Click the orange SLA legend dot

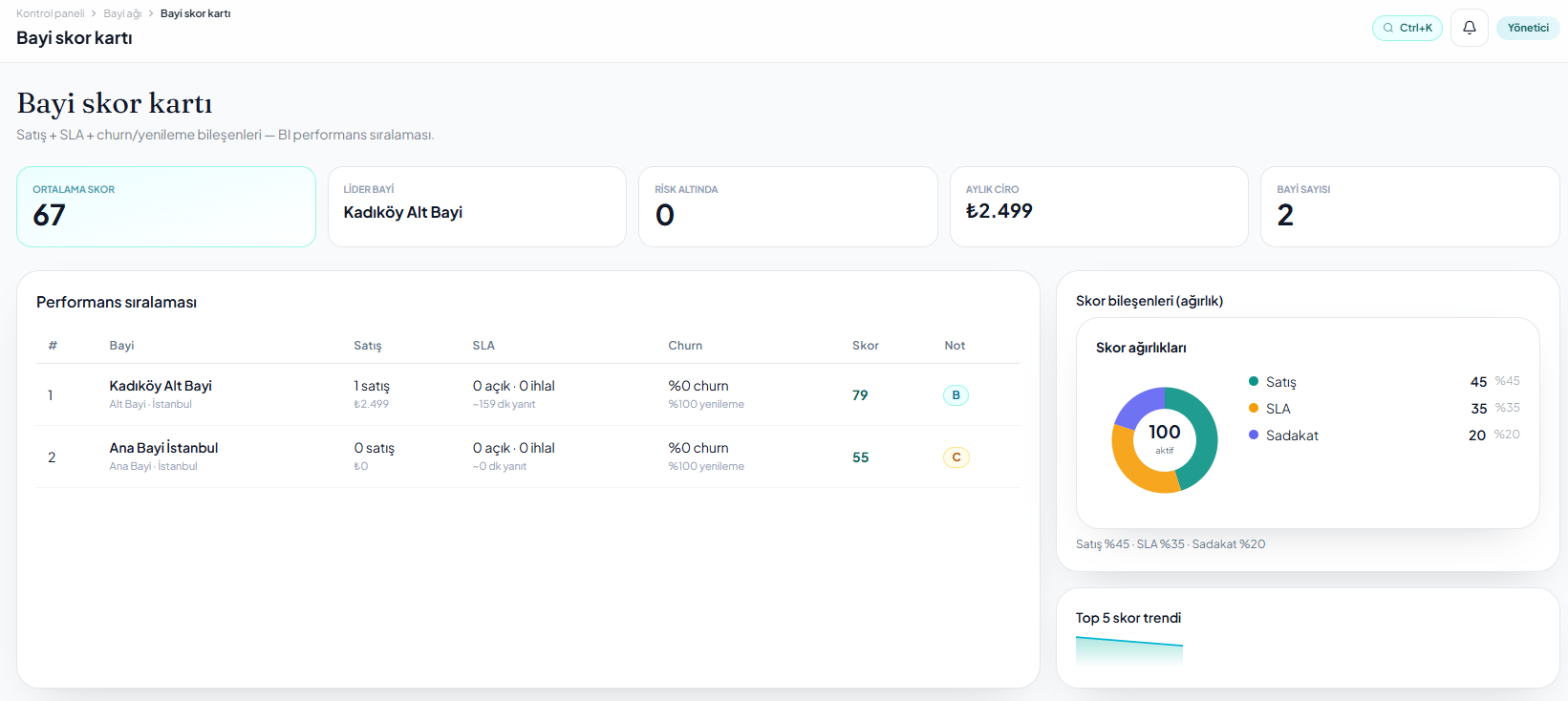(1254, 408)
